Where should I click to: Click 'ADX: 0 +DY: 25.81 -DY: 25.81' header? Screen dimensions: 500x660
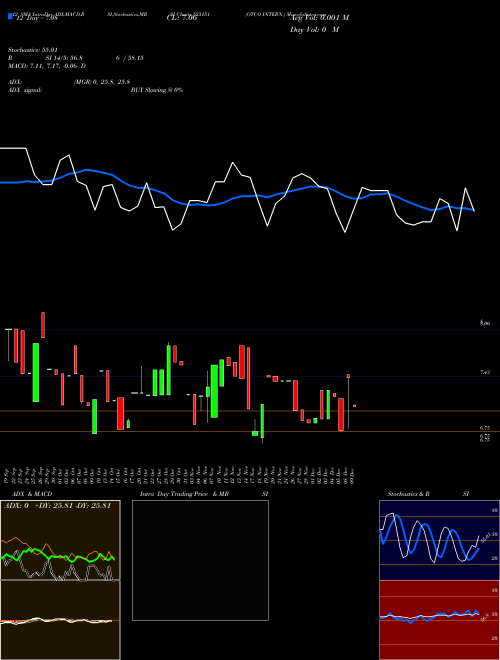click(57, 506)
